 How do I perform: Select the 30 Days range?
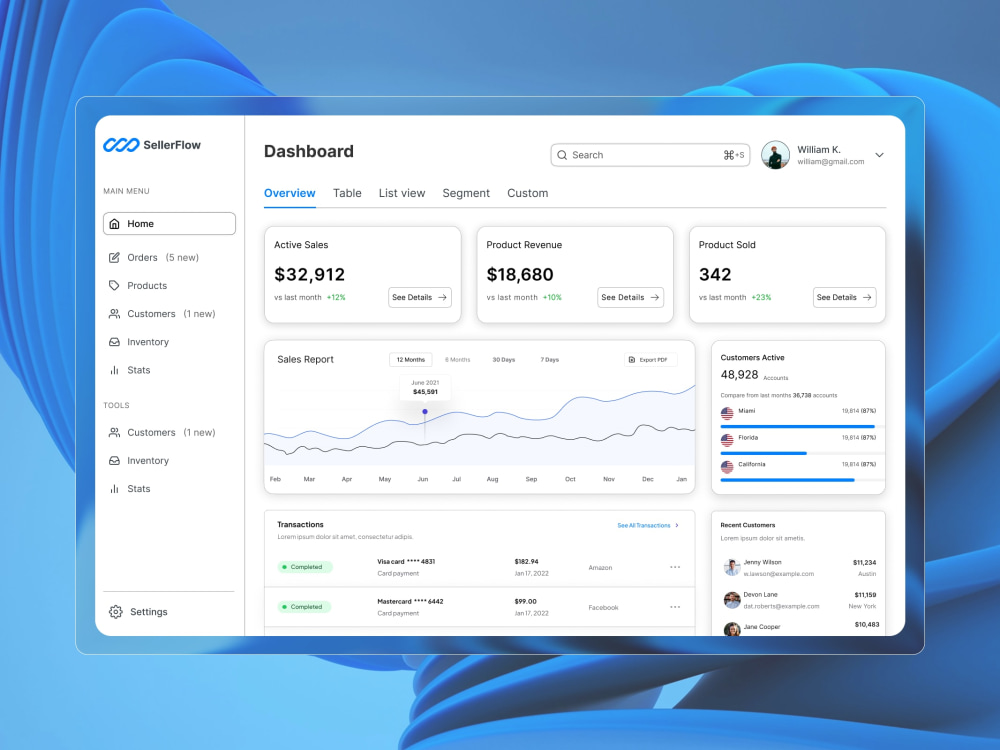coord(503,360)
